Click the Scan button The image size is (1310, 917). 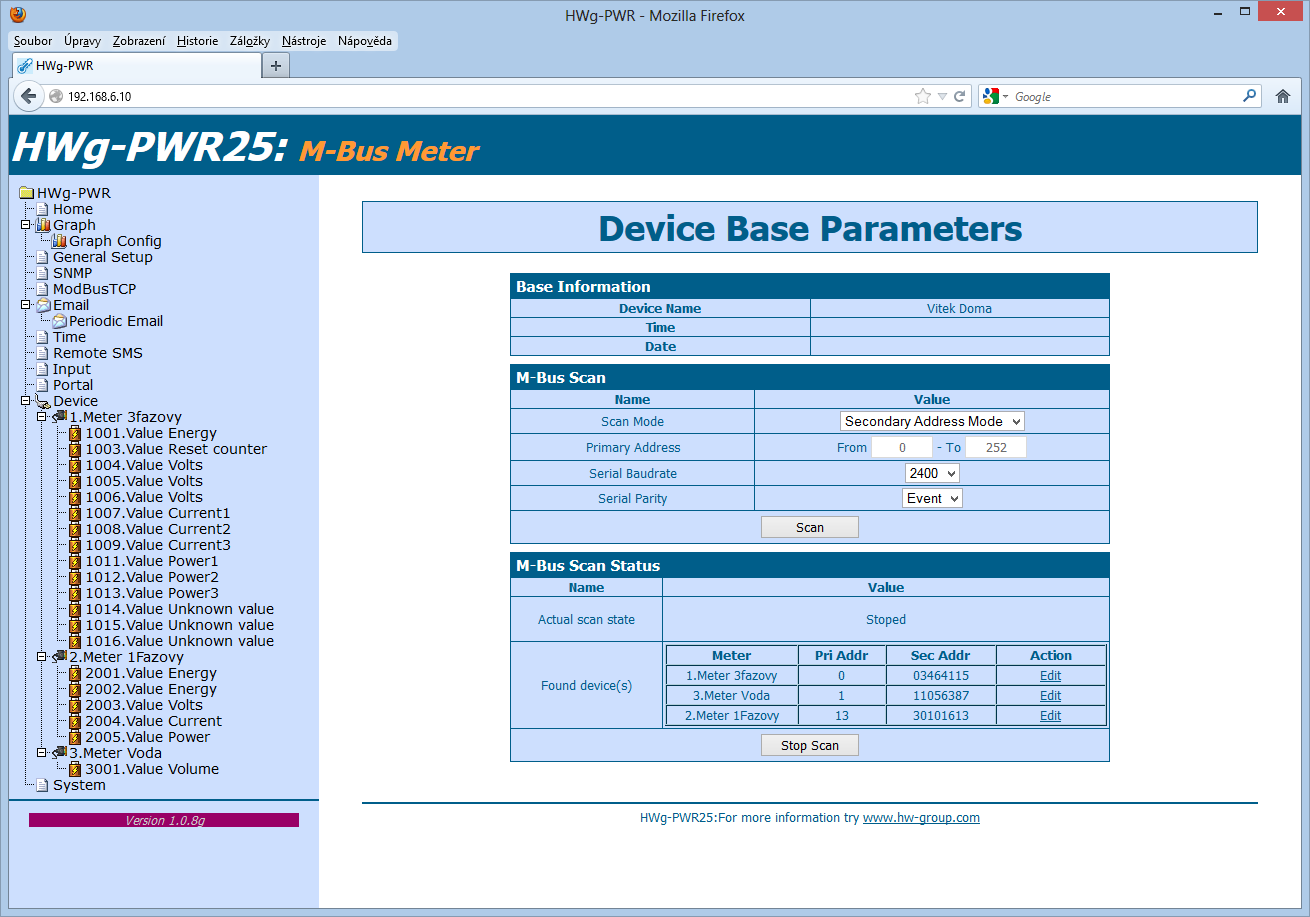coord(810,527)
